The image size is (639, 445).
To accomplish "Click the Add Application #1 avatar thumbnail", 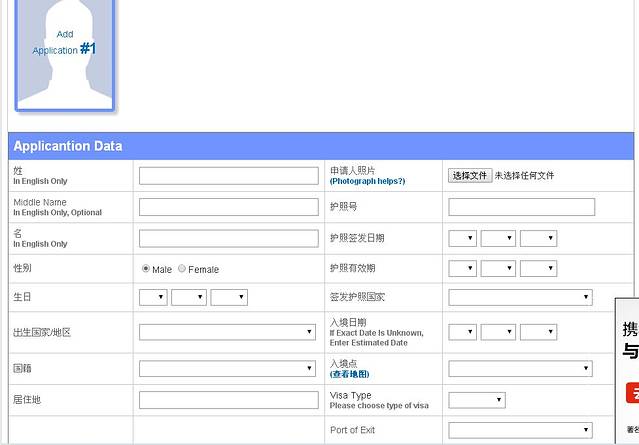I will (64, 52).
